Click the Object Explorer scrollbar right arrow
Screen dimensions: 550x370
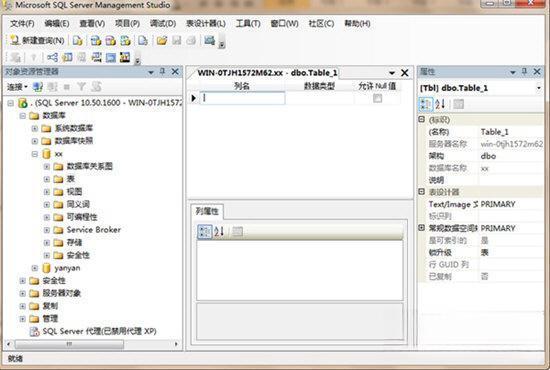[176, 344]
